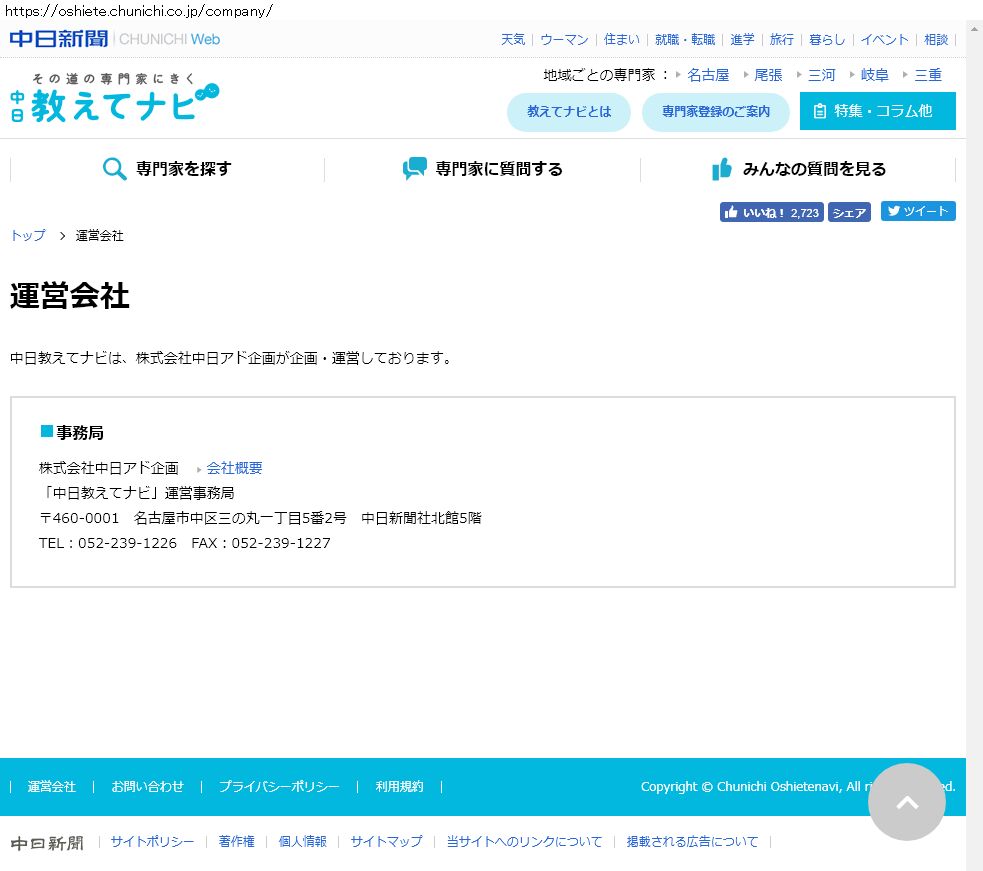
Task: Open the 特集・コラム他 button
Action: 877,111
